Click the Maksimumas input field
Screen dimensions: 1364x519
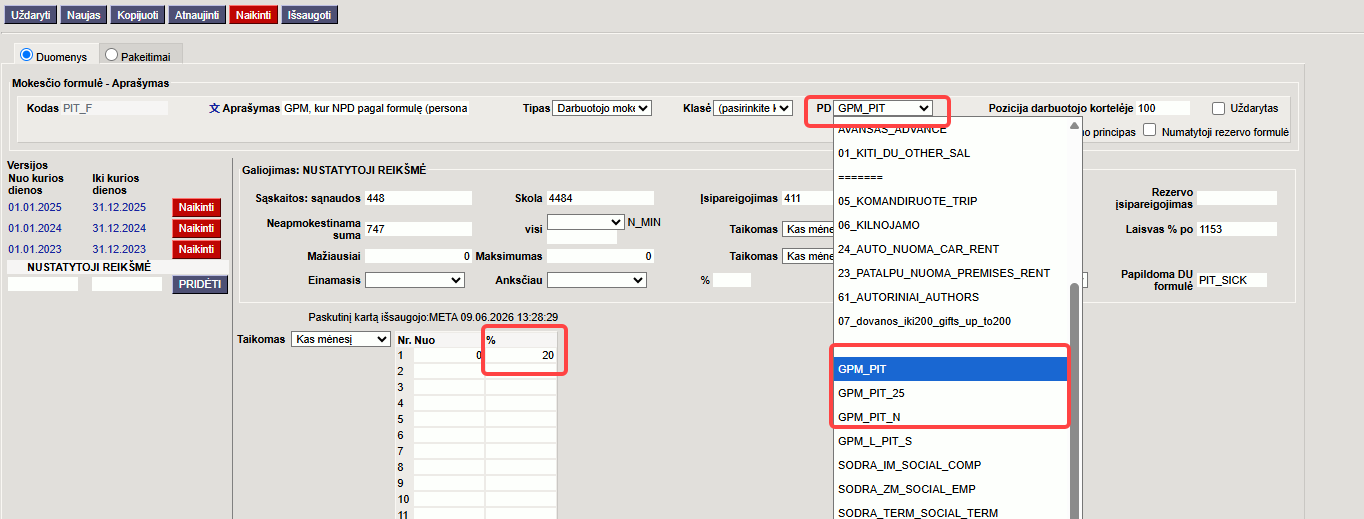tap(600, 256)
